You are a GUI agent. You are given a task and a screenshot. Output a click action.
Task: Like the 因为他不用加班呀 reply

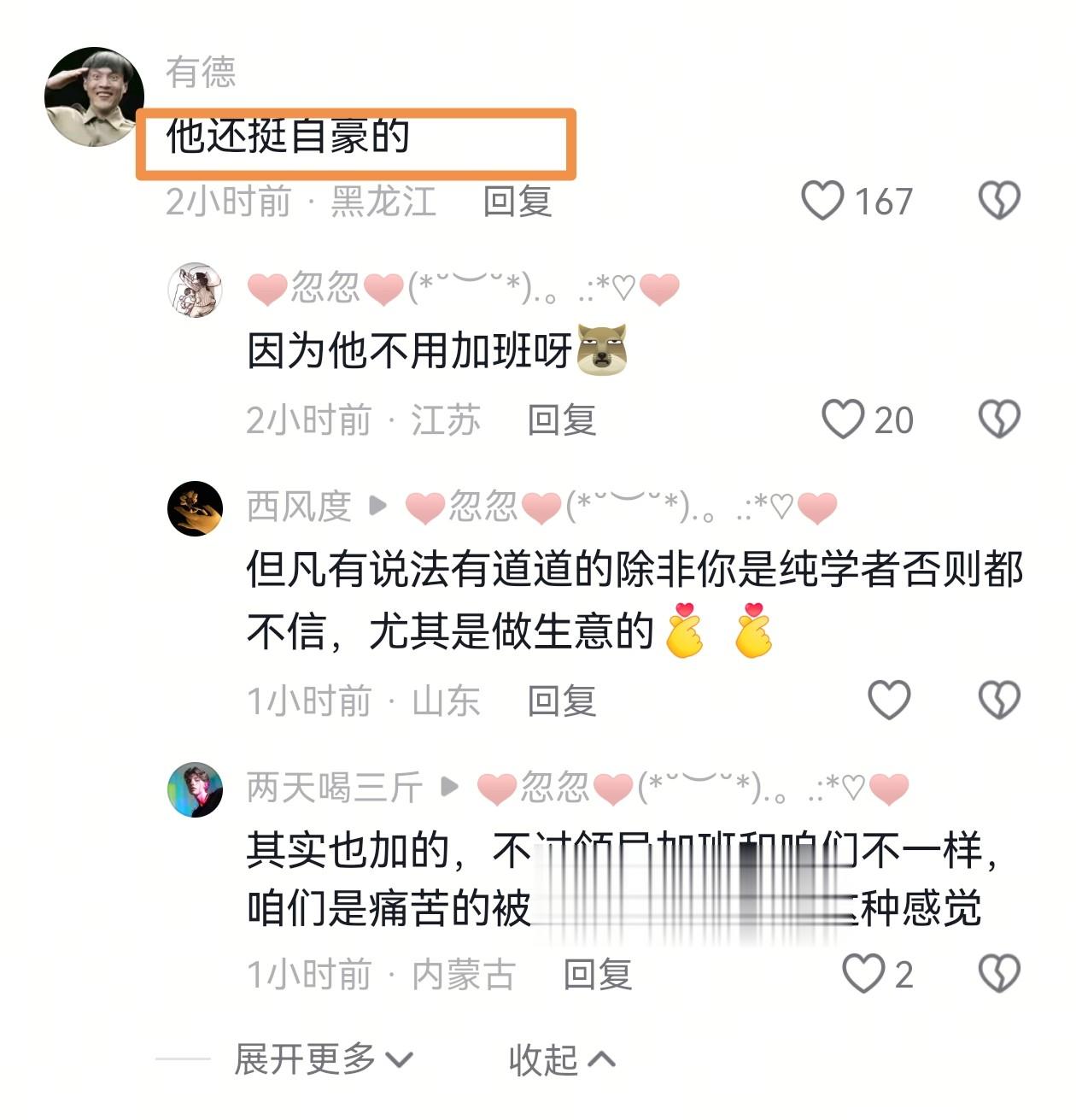click(x=843, y=419)
